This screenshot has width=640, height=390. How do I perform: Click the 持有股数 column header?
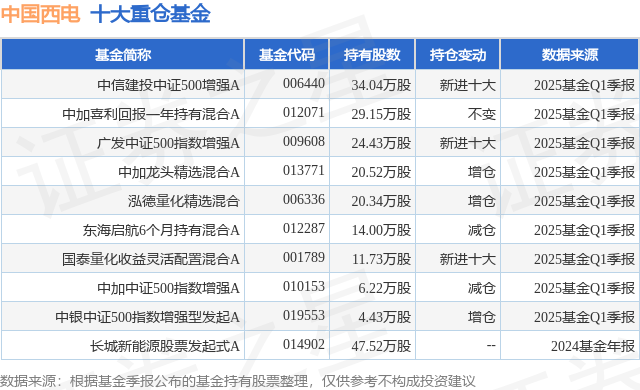[372, 55]
